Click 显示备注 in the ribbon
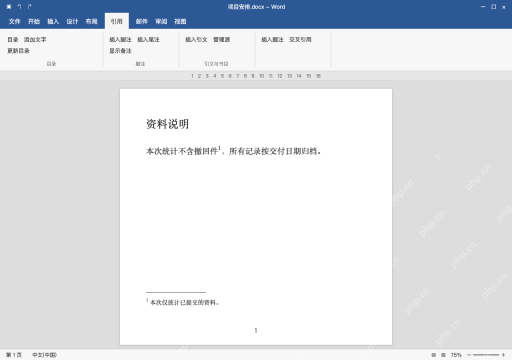The image size is (512, 360). [120, 51]
